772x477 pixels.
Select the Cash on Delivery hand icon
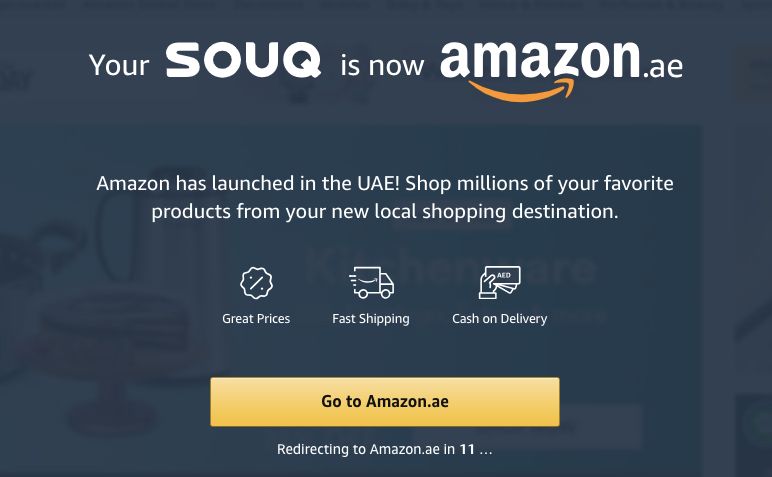click(x=499, y=282)
